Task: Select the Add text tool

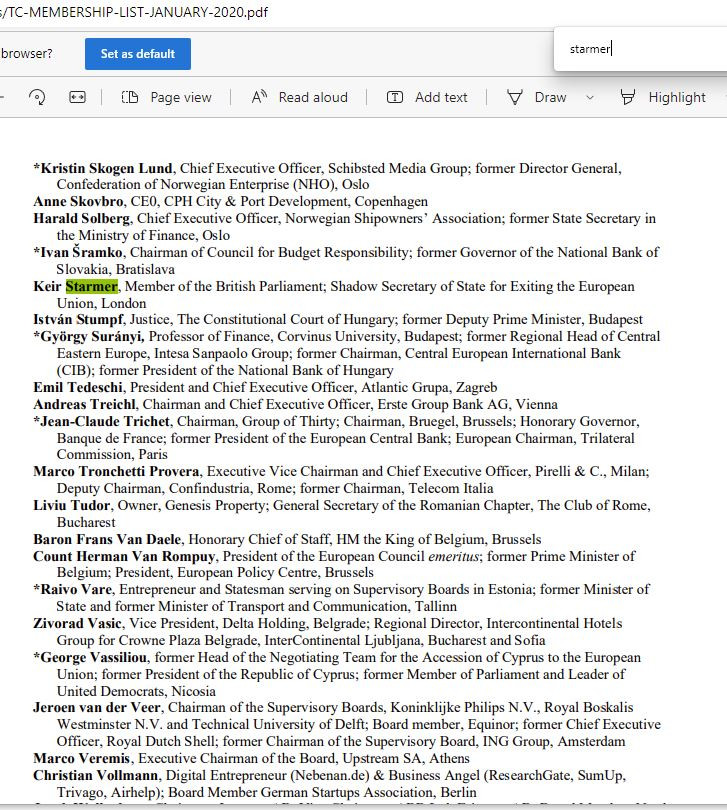Action: pos(427,97)
